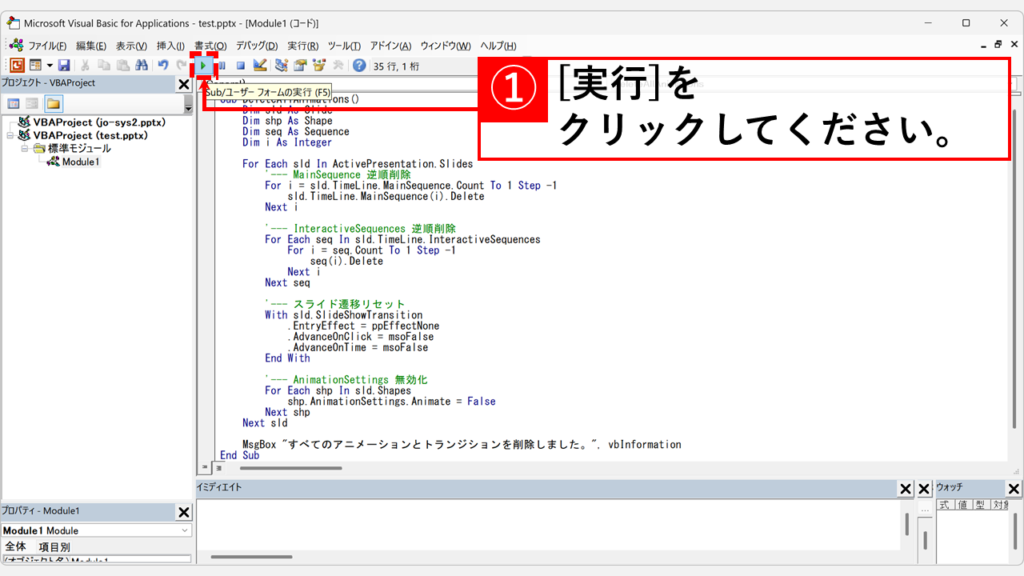Image resolution: width=1024 pixels, height=576 pixels.
Task: Open VBA Help question mark icon
Action: coord(359,65)
